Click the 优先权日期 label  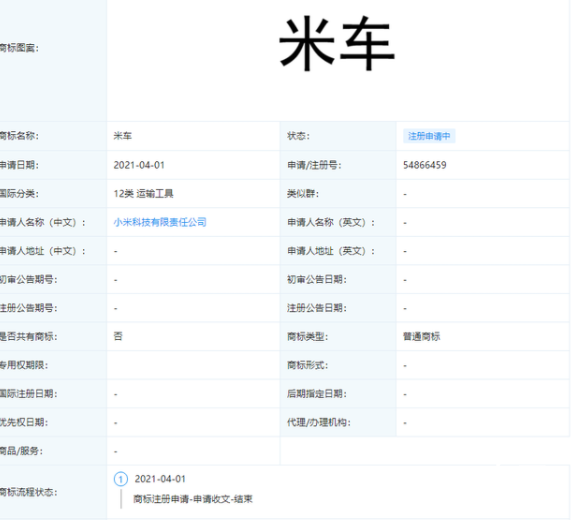[x=24, y=422]
